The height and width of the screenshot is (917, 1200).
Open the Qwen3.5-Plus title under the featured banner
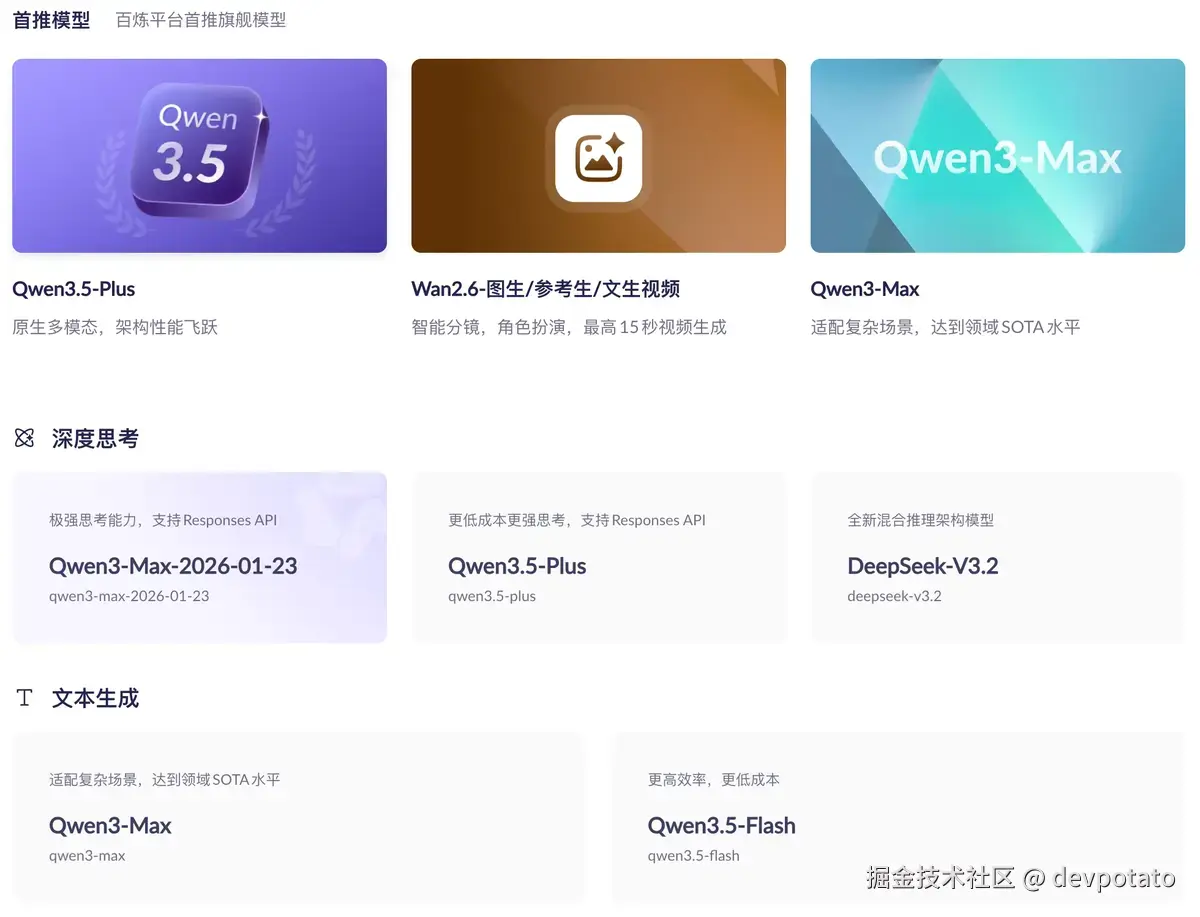click(x=73, y=289)
